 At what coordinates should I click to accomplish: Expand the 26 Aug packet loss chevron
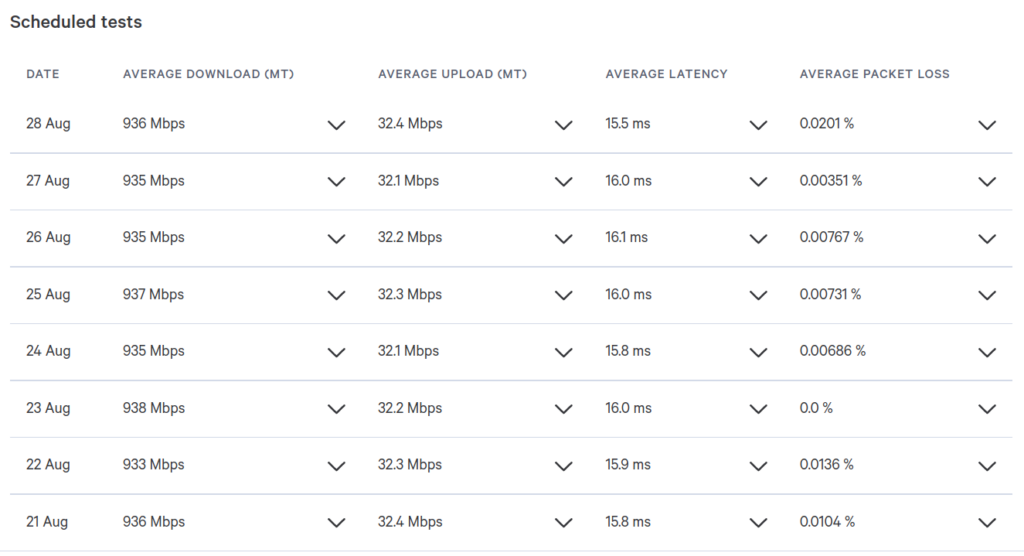pos(987,239)
